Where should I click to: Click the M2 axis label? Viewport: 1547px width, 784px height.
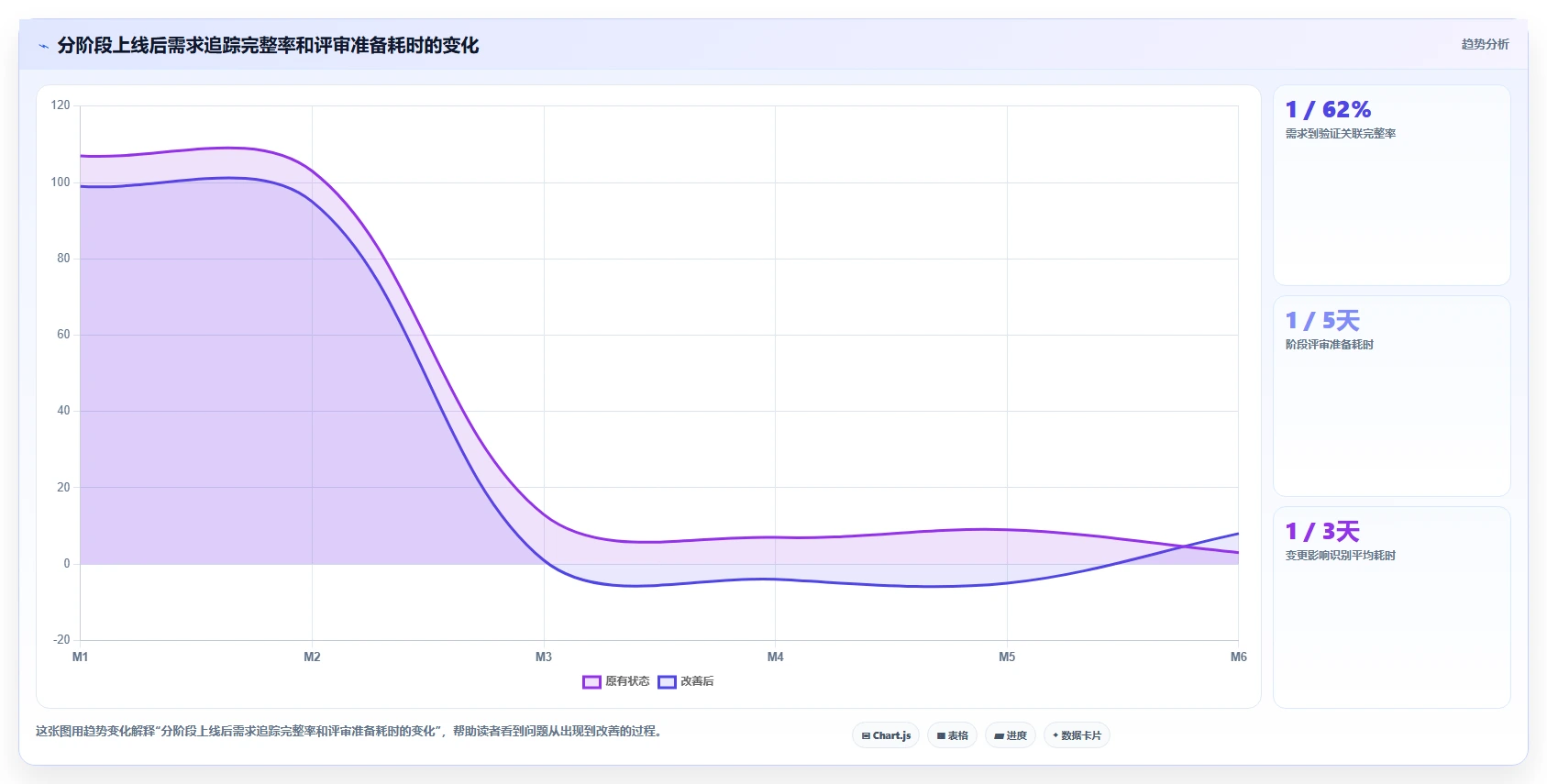(x=312, y=657)
